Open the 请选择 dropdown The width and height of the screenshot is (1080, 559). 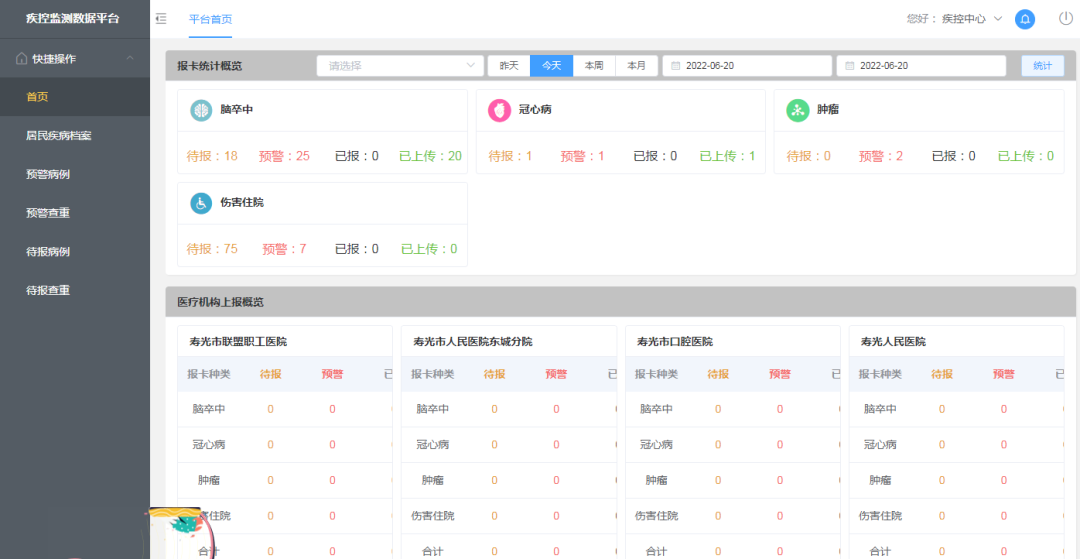[400, 66]
